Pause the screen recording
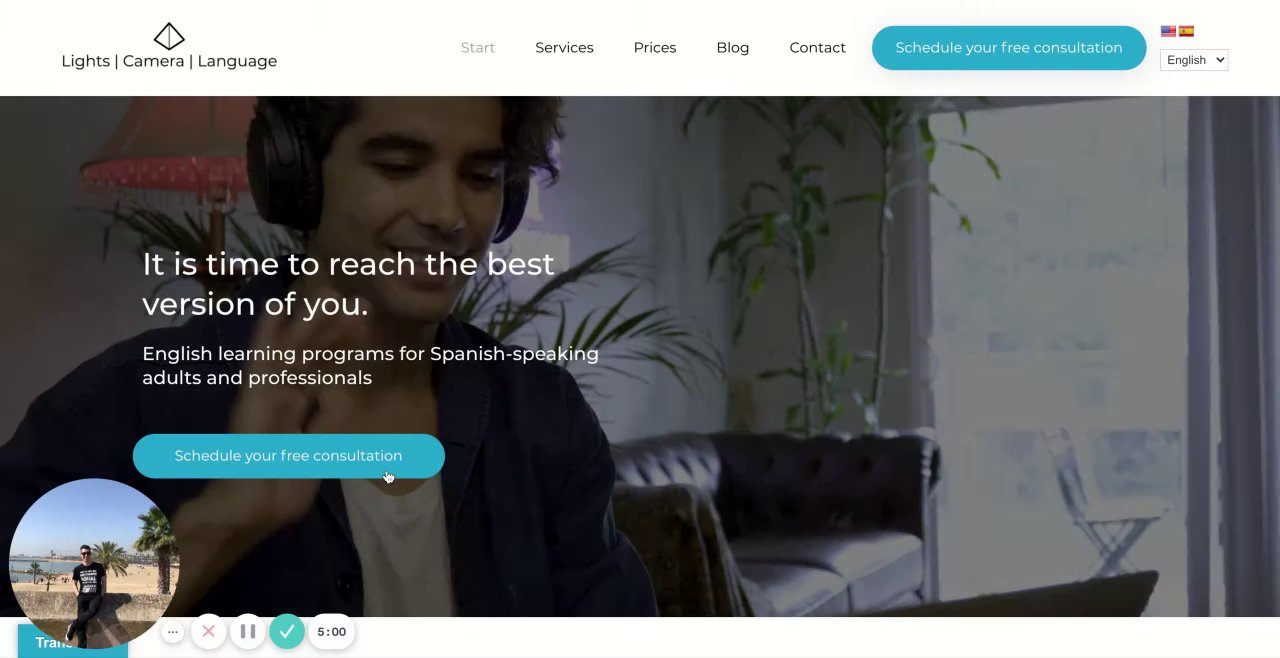1280x658 pixels. pos(248,632)
